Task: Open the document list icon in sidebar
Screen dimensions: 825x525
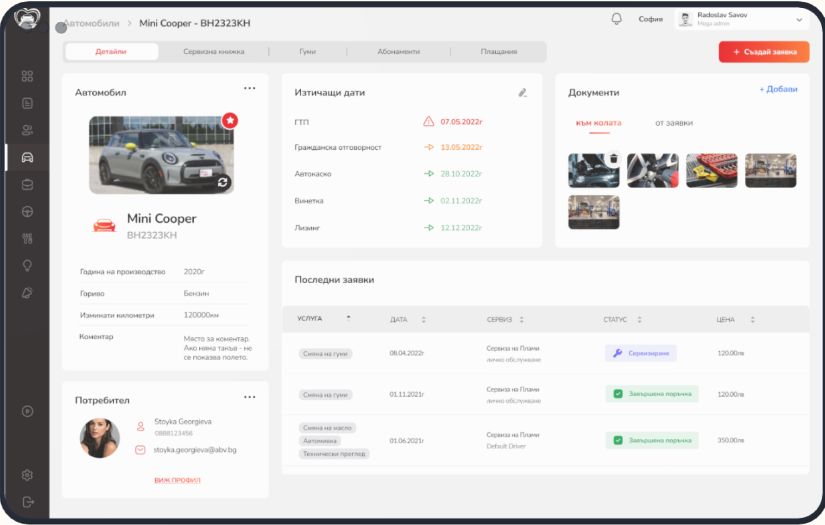Action: click(27, 103)
